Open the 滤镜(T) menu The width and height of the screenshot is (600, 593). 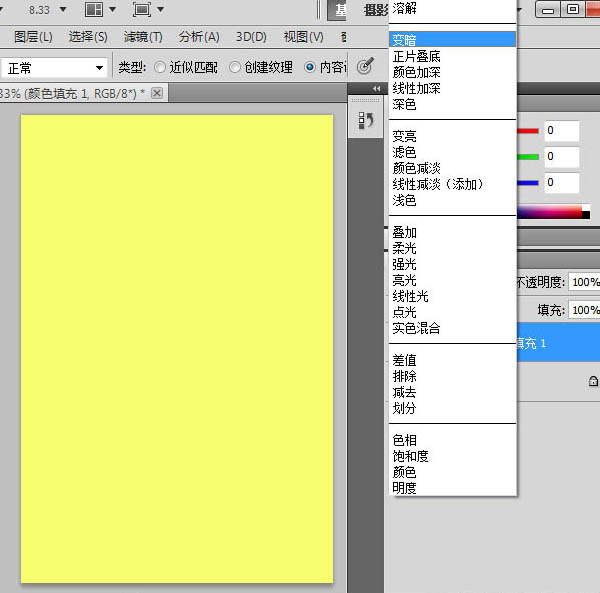click(x=142, y=37)
